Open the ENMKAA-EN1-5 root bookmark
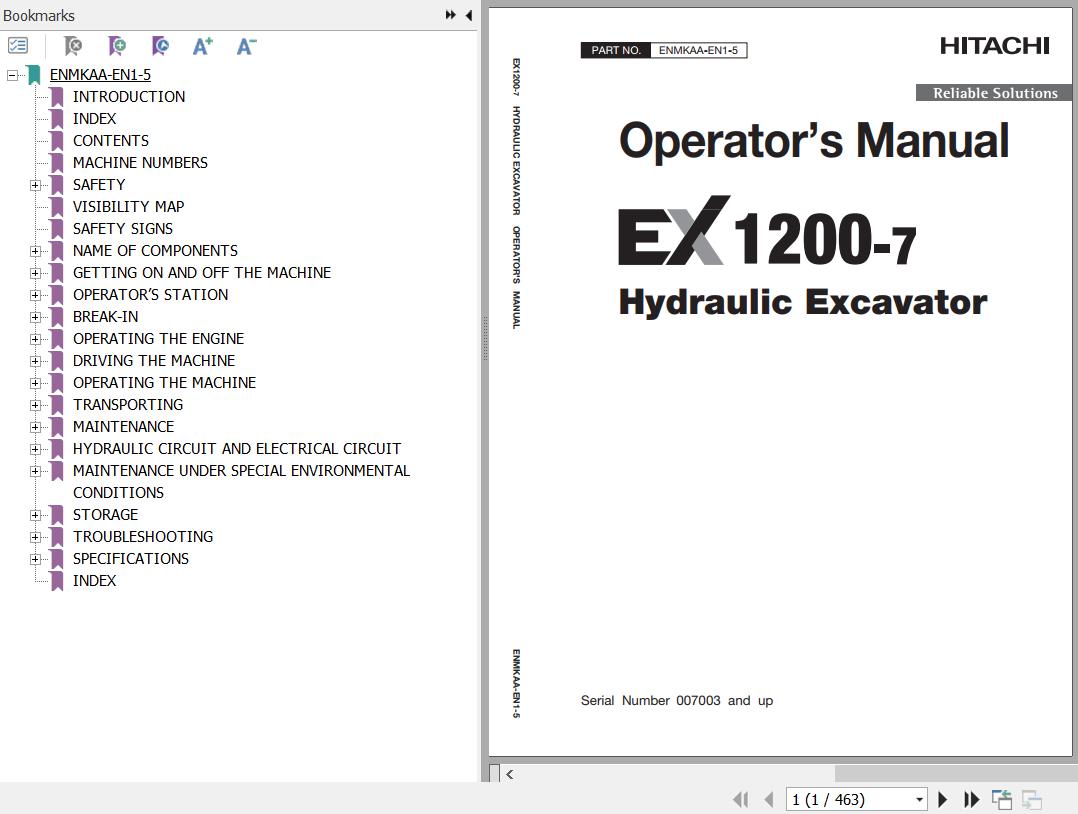 tap(100, 75)
